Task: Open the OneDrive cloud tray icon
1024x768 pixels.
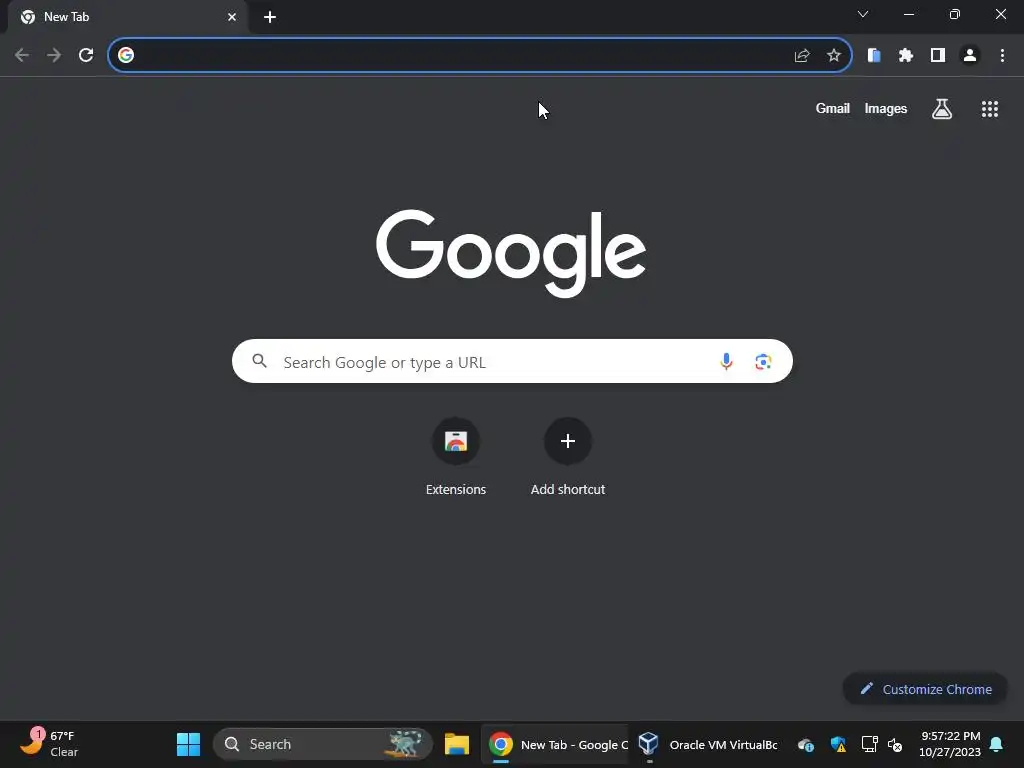Action: click(x=806, y=744)
